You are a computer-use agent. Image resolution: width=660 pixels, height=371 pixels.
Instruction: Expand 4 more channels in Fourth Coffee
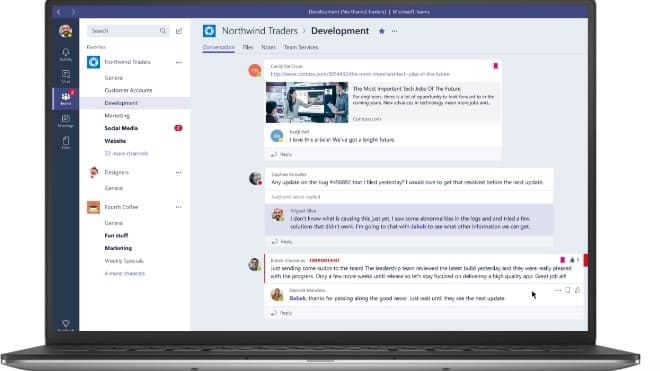tap(125, 274)
